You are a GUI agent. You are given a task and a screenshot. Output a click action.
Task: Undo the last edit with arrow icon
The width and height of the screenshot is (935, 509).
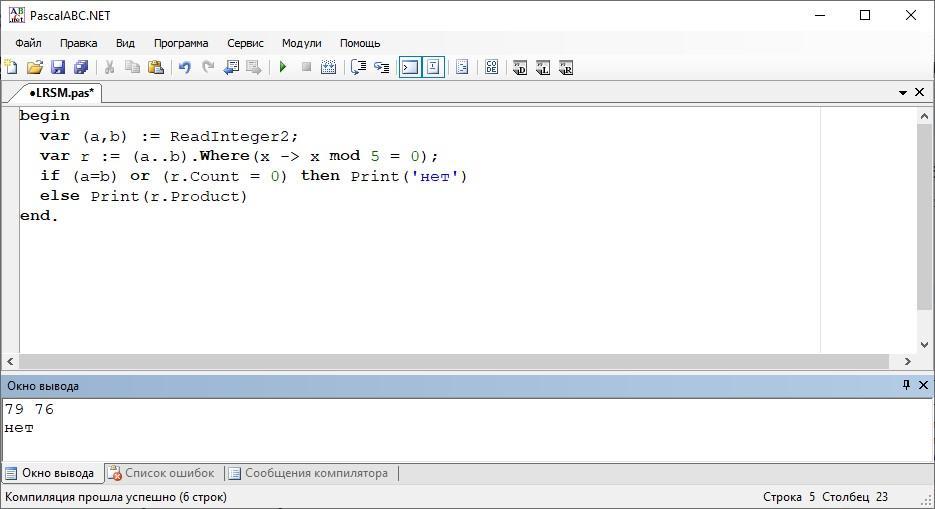185,67
